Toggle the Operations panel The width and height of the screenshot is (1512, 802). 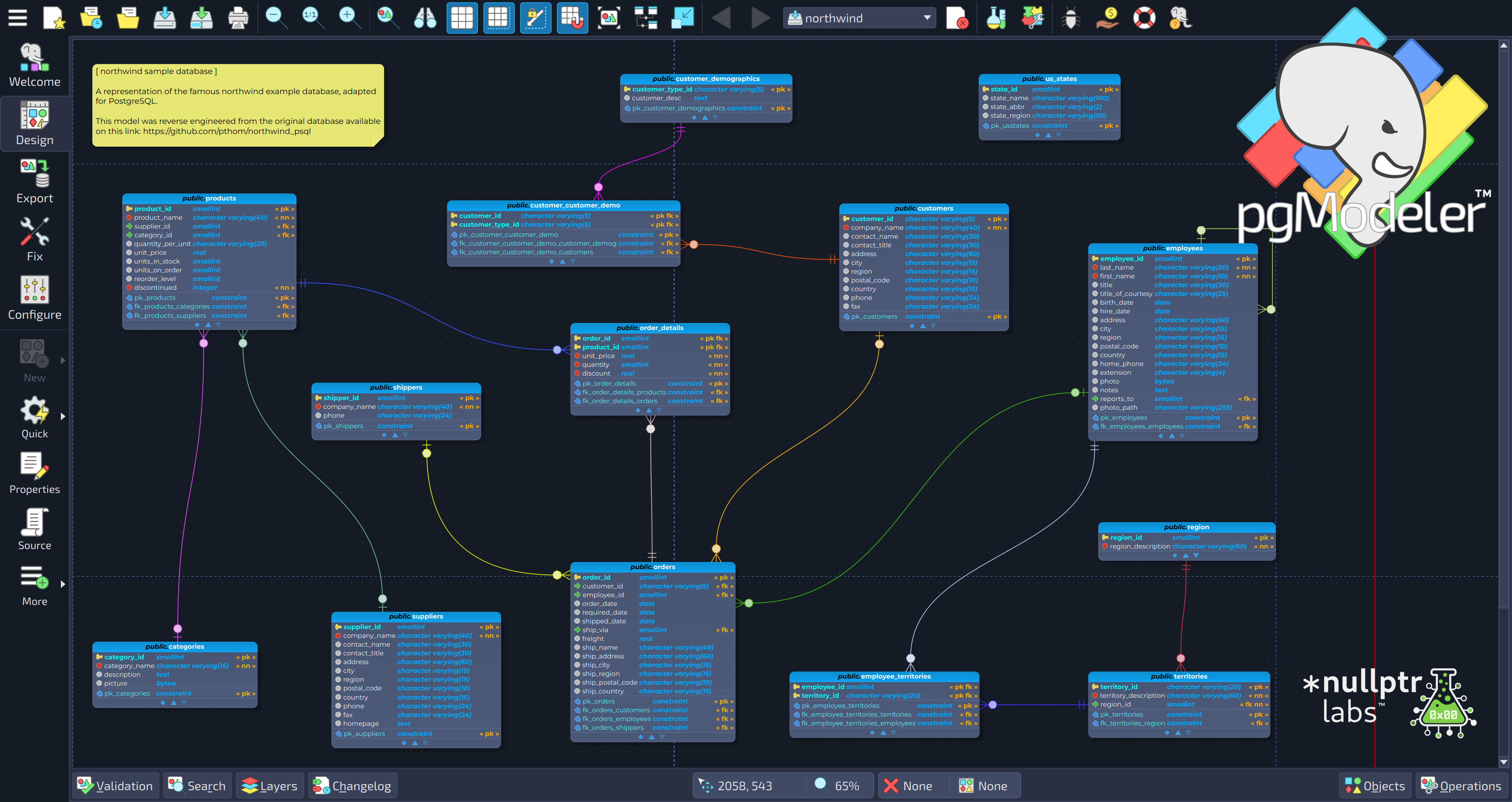(1462, 785)
